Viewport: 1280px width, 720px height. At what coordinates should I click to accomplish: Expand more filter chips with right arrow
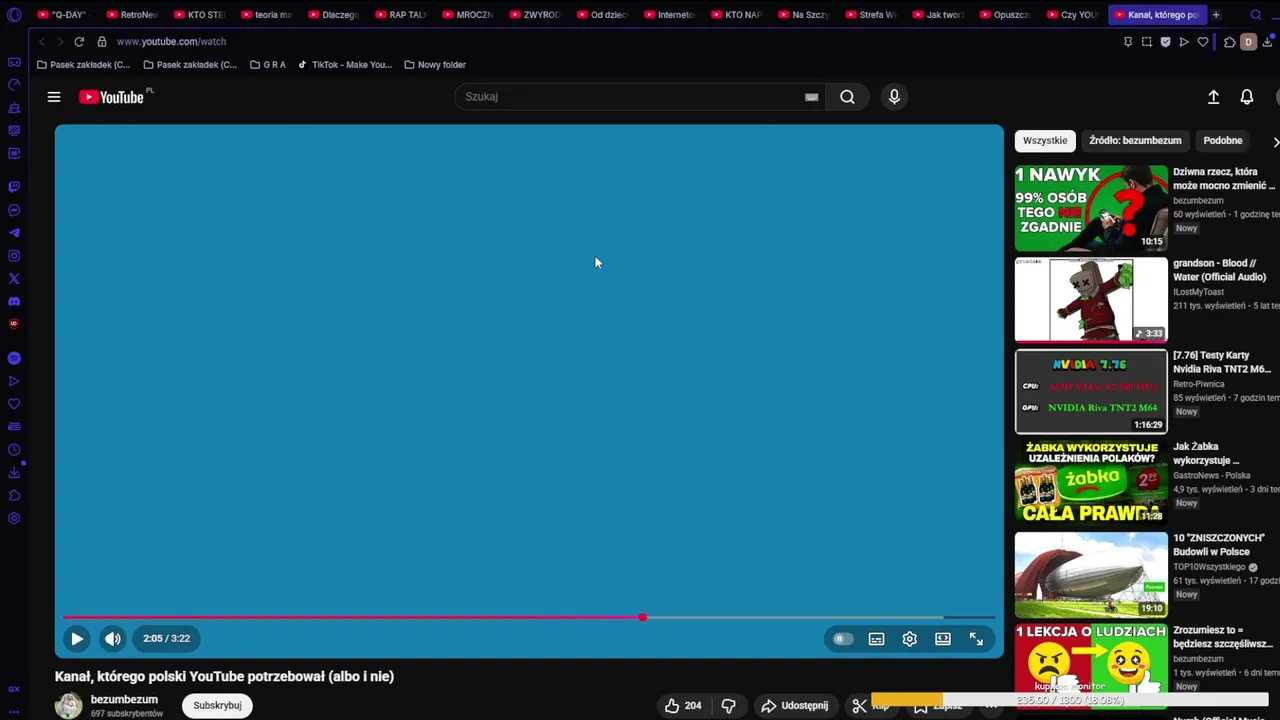[1274, 142]
